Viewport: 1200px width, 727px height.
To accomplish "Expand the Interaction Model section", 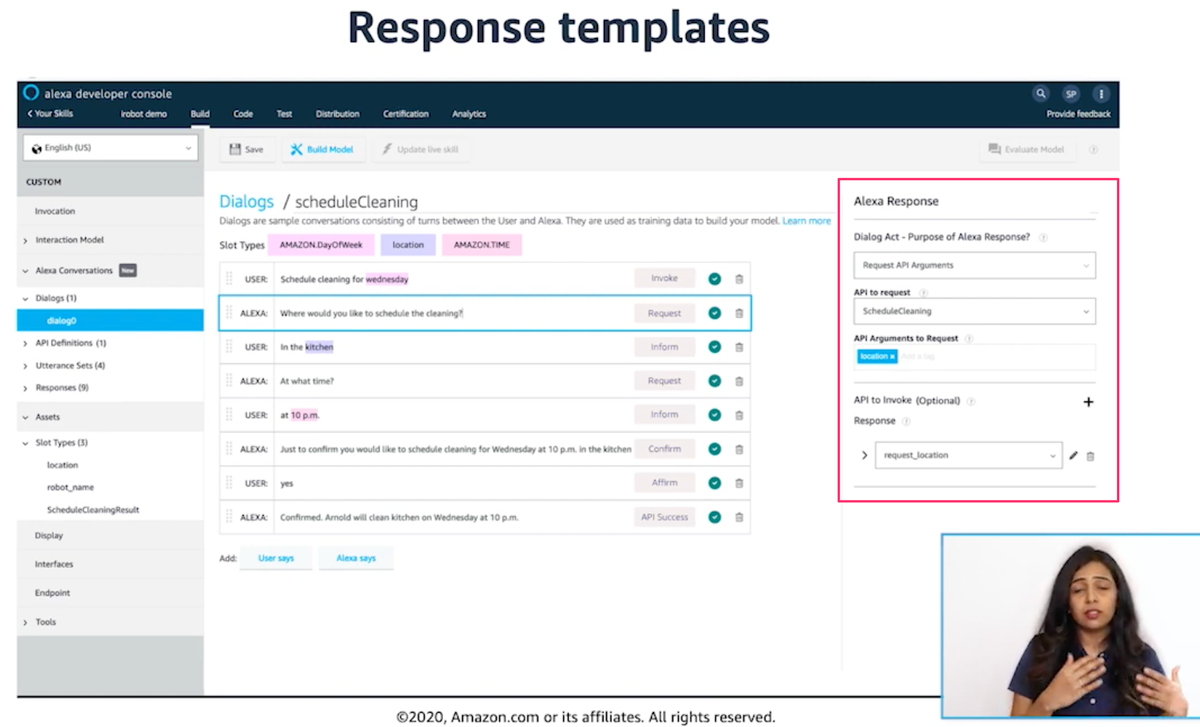I will pyautogui.click(x=25, y=241).
